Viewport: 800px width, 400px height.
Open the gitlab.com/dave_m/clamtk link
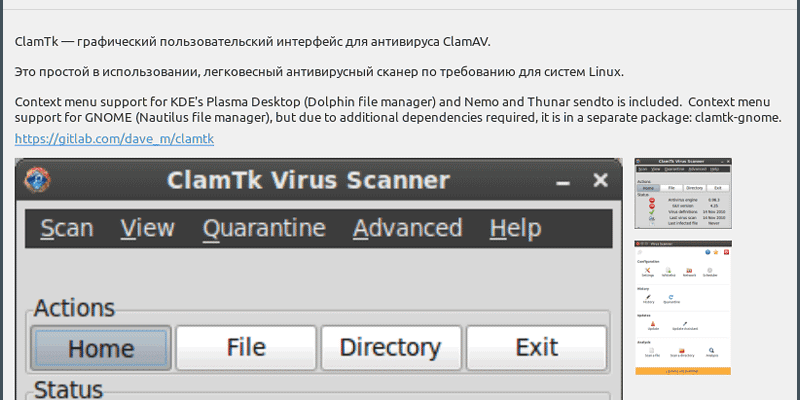click(114, 139)
